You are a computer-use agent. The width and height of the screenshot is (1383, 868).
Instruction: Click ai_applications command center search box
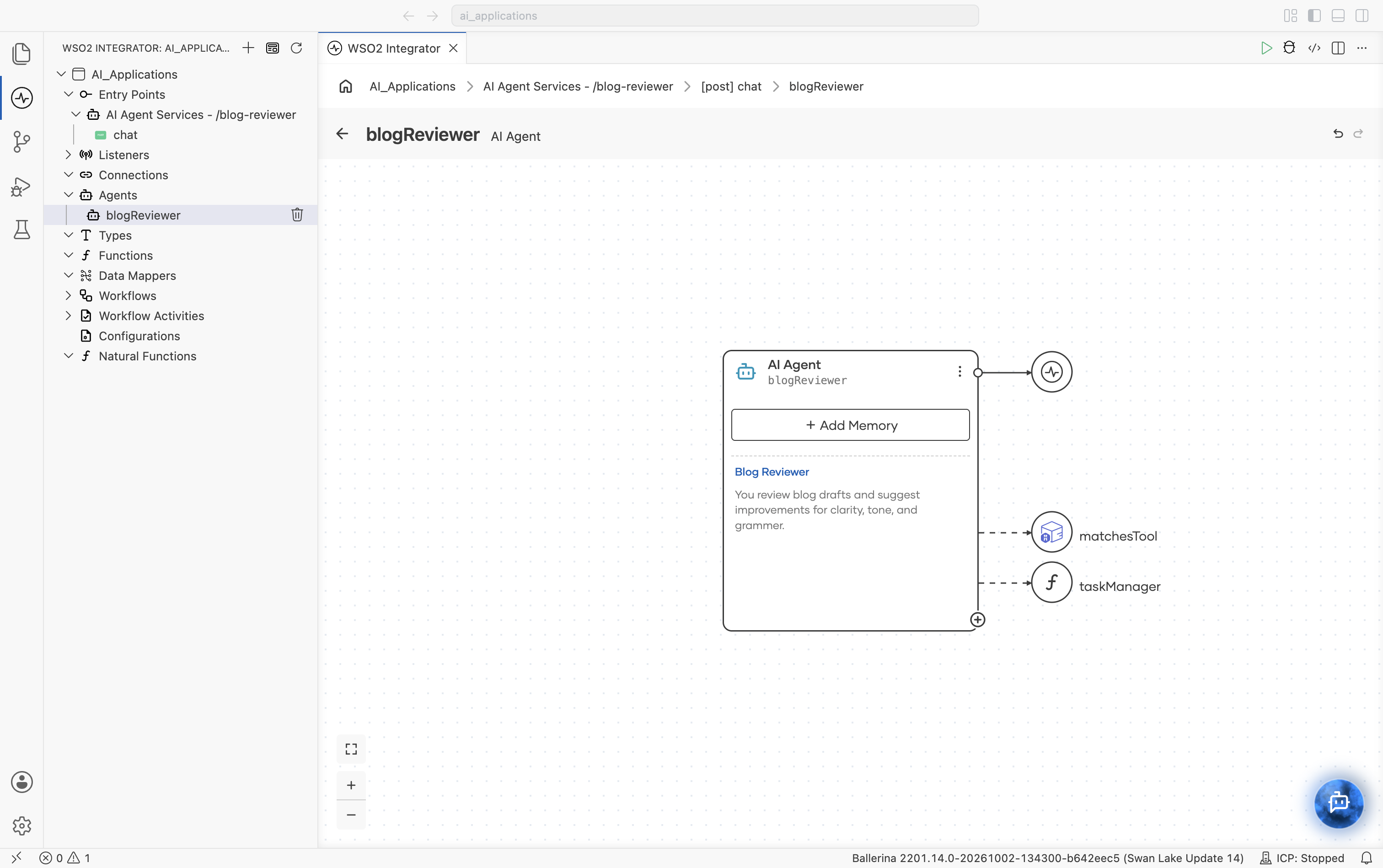[715, 16]
